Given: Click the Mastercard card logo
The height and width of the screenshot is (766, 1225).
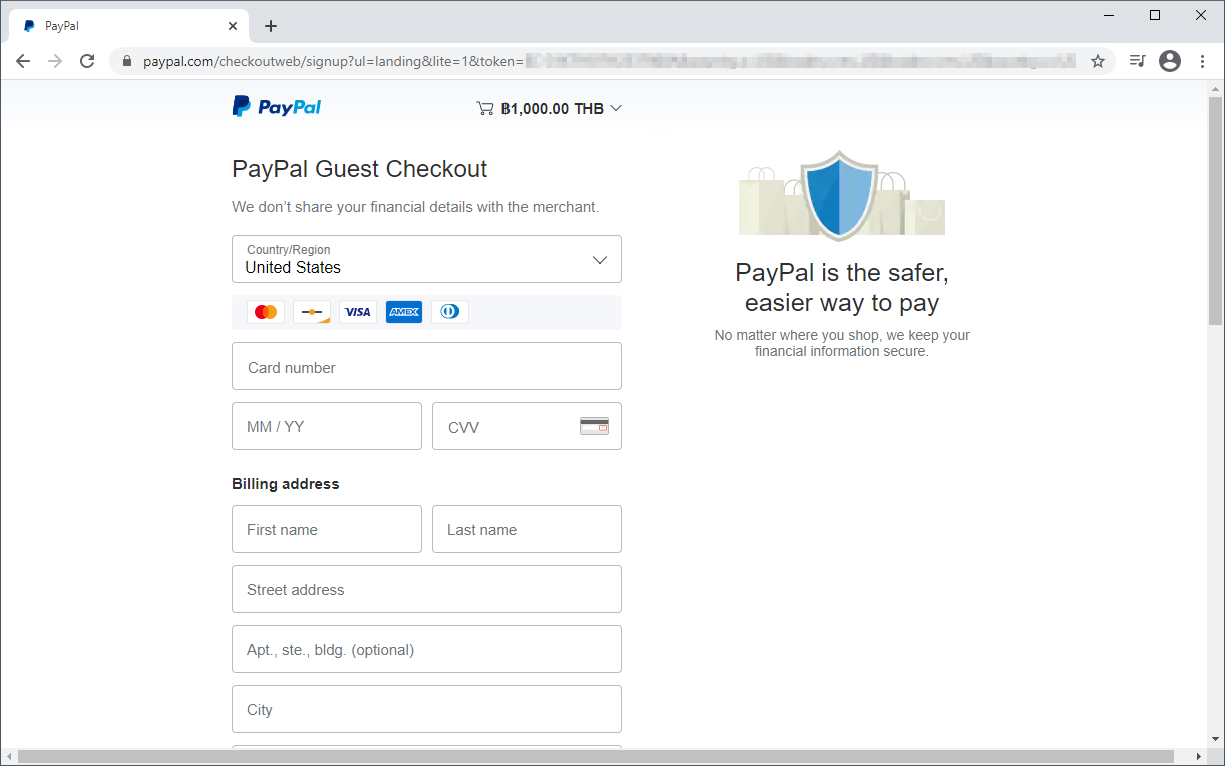Looking at the screenshot, I should (266, 312).
